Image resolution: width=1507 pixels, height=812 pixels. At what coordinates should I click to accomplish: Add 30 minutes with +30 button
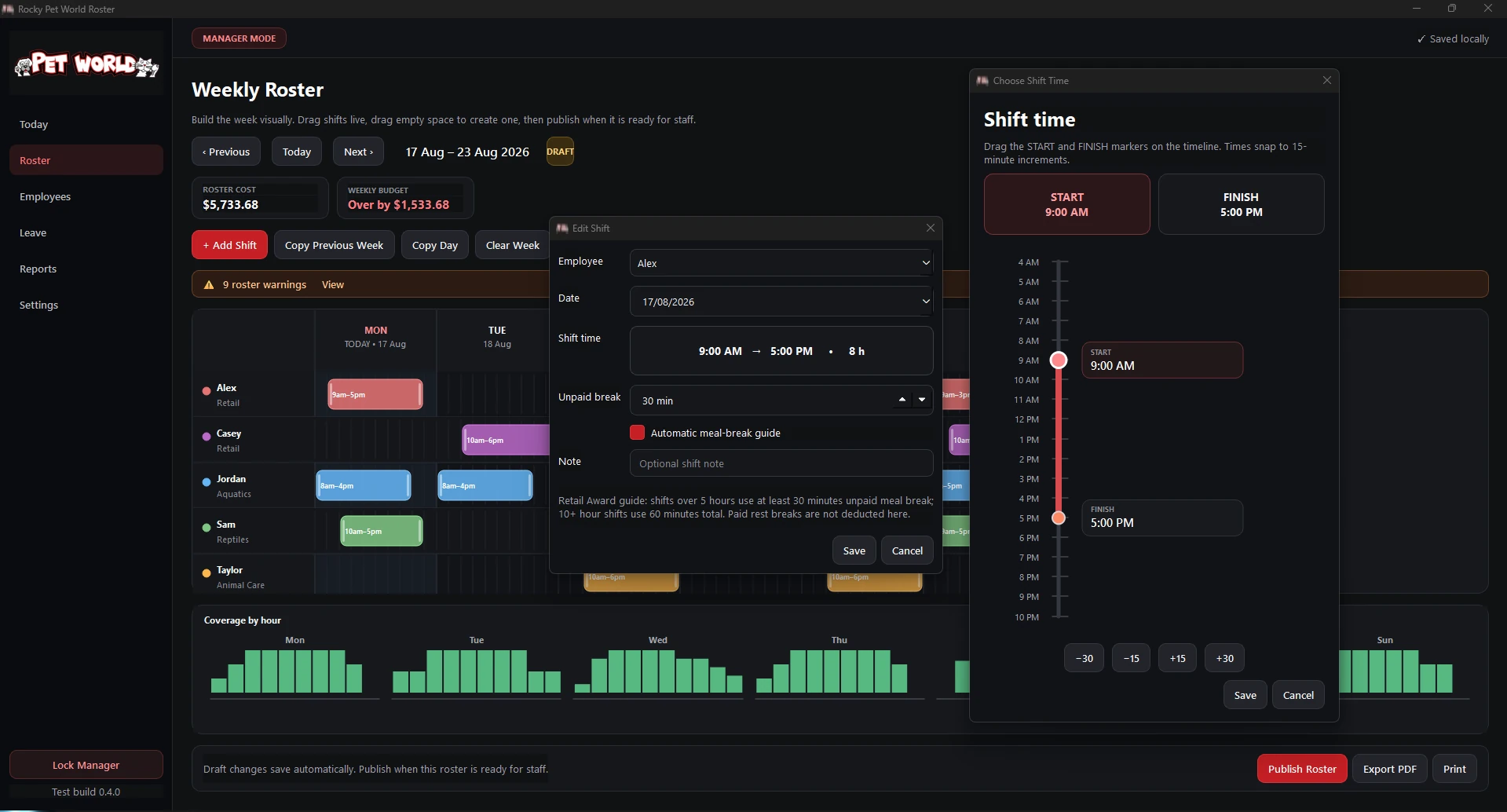[x=1224, y=658]
